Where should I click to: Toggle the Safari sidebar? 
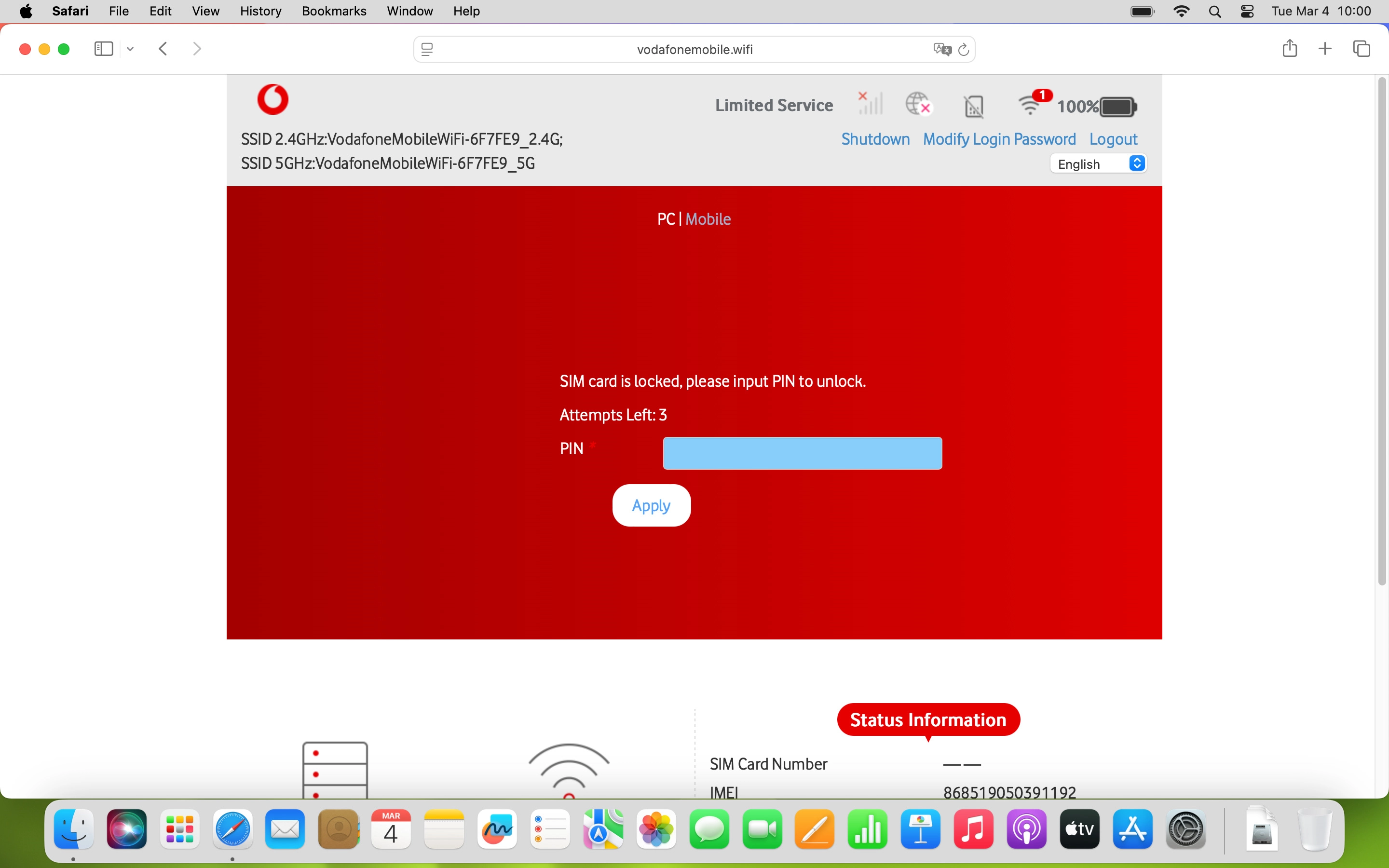pyautogui.click(x=103, y=49)
